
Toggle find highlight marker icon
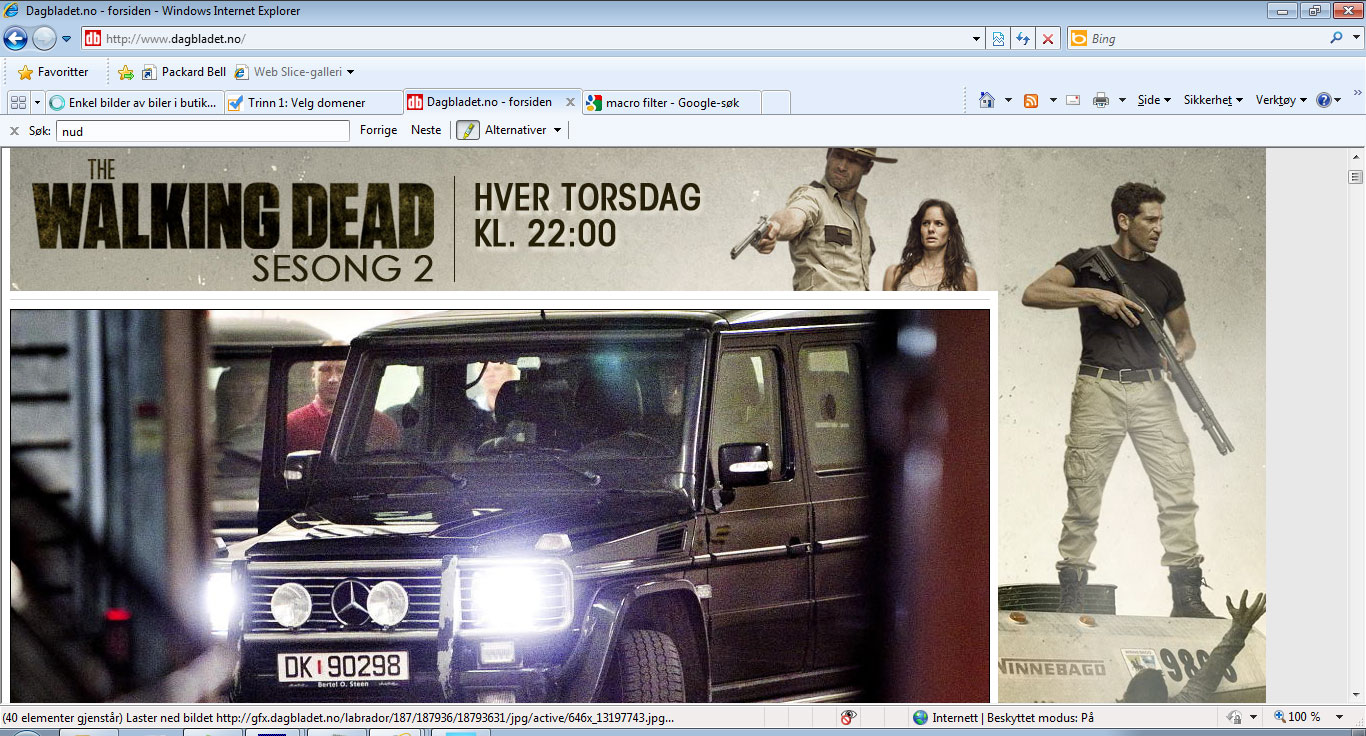click(467, 130)
